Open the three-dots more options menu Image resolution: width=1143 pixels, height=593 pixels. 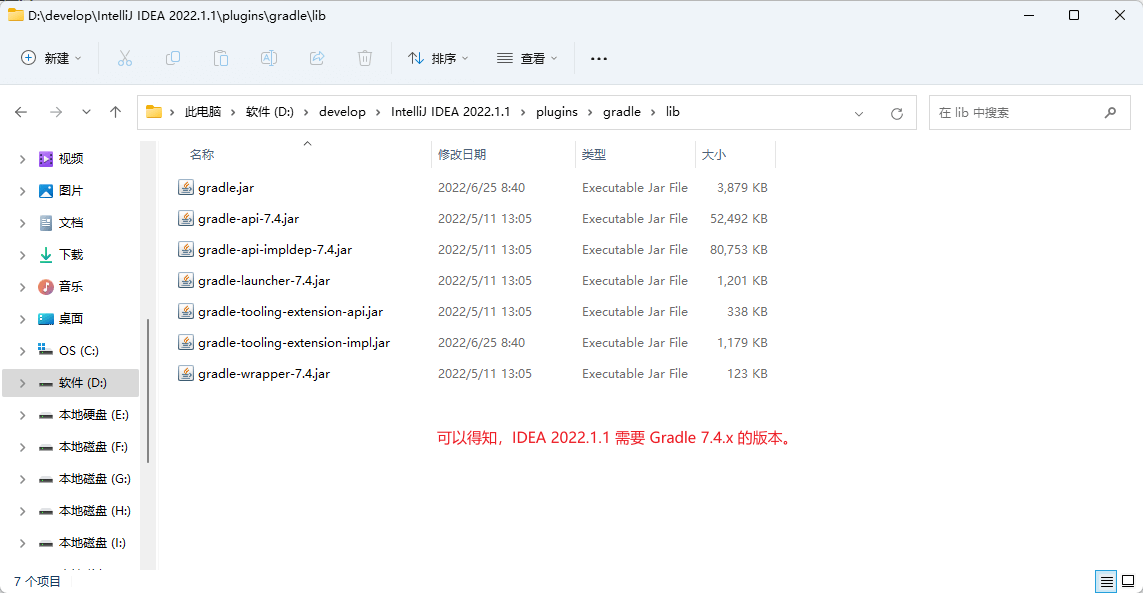coord(598,59)
